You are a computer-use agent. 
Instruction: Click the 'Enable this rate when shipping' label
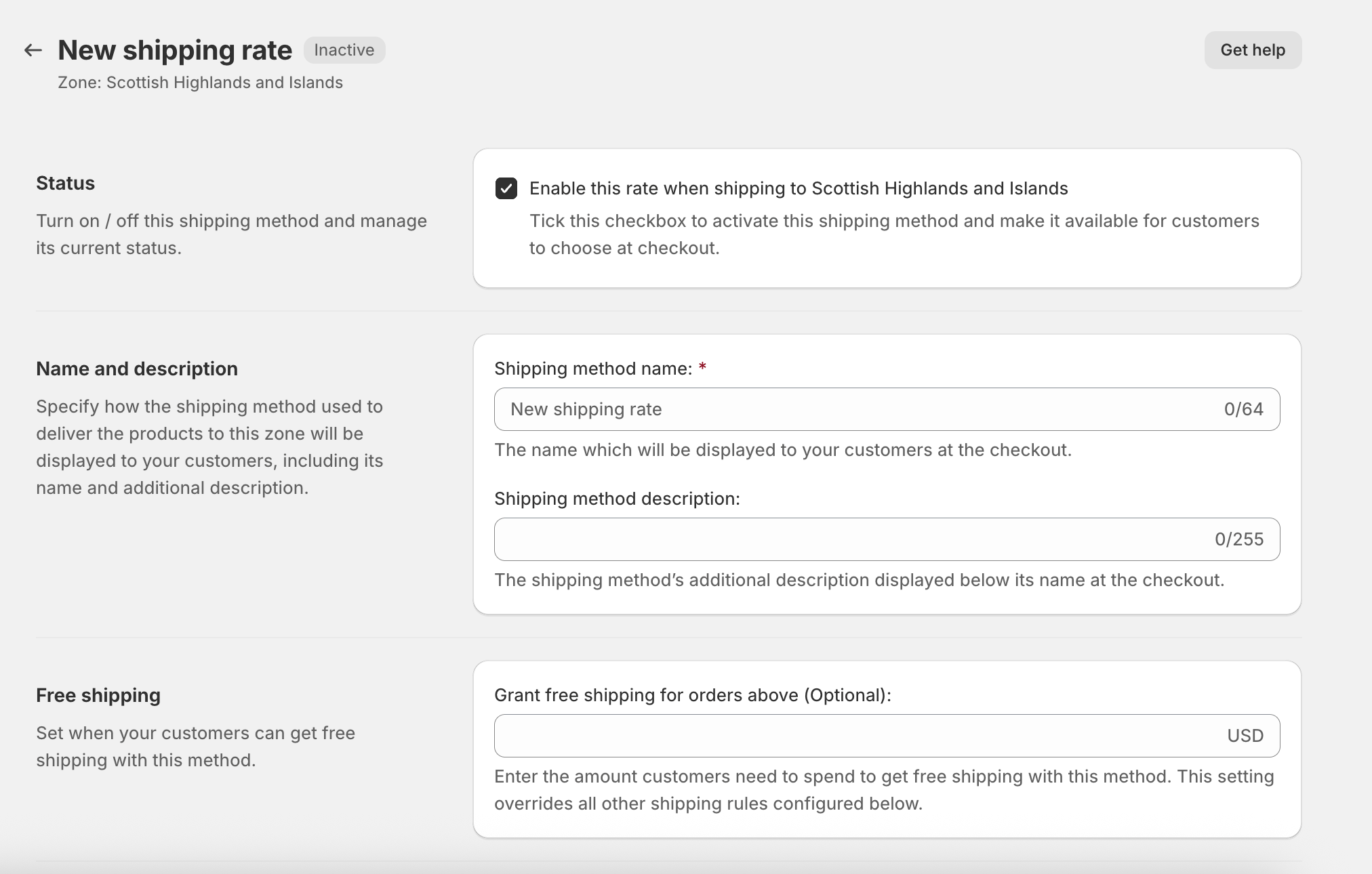point(799,188)
